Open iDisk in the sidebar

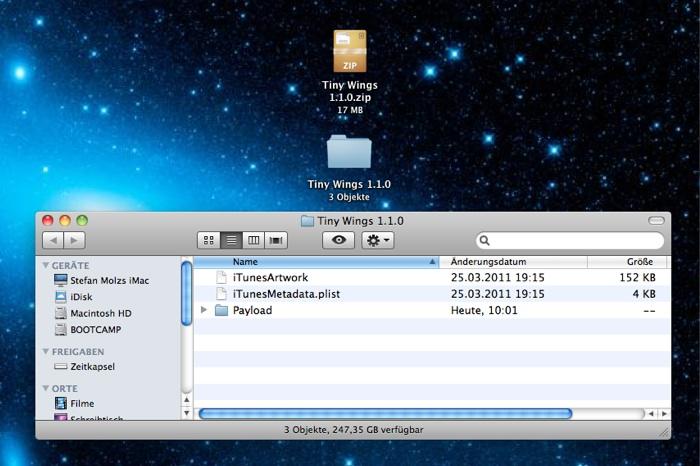point(74,297)
